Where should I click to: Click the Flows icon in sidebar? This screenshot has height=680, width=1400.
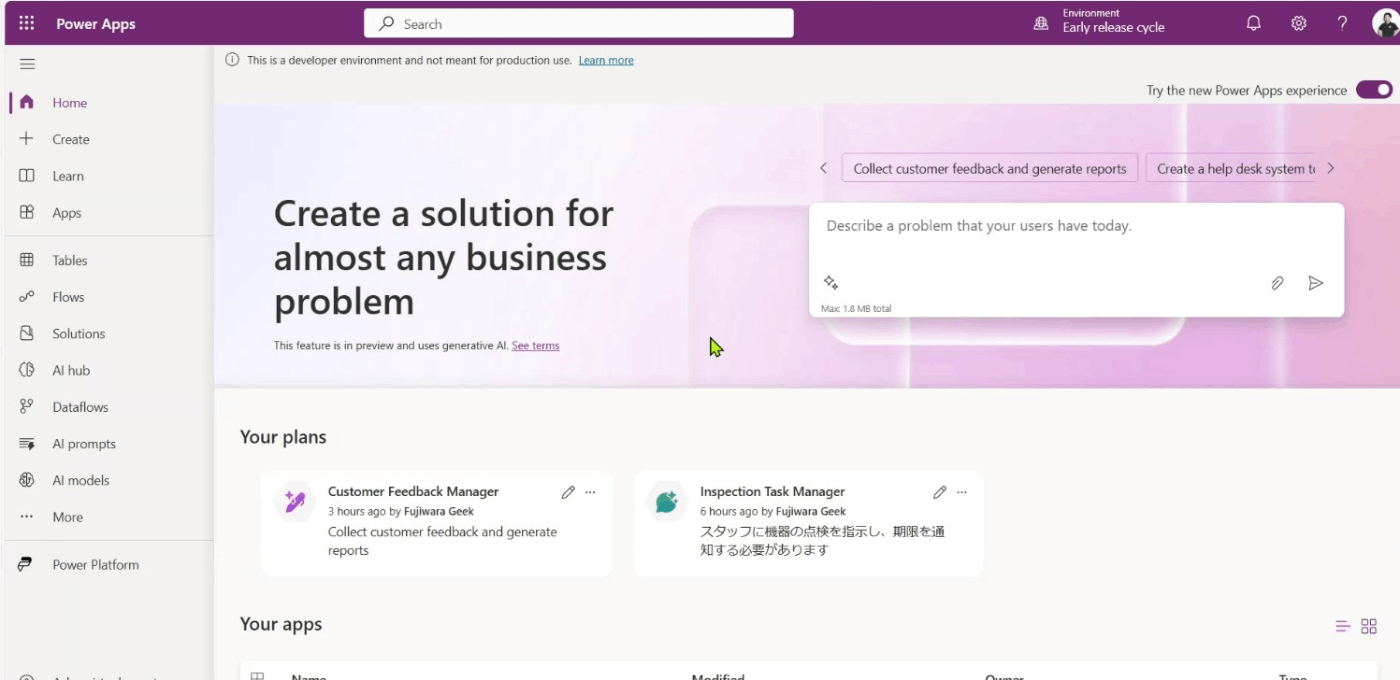click(x=27, y=297)
